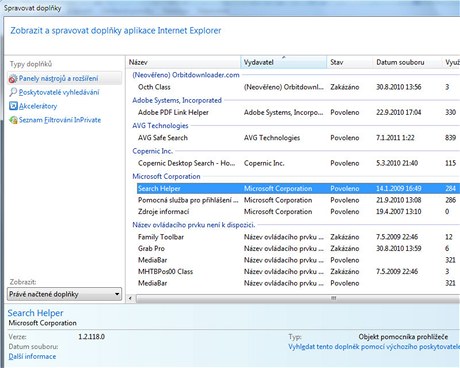Select the Panely nástrojů a rozšíření icon

[x=13, y=79]
